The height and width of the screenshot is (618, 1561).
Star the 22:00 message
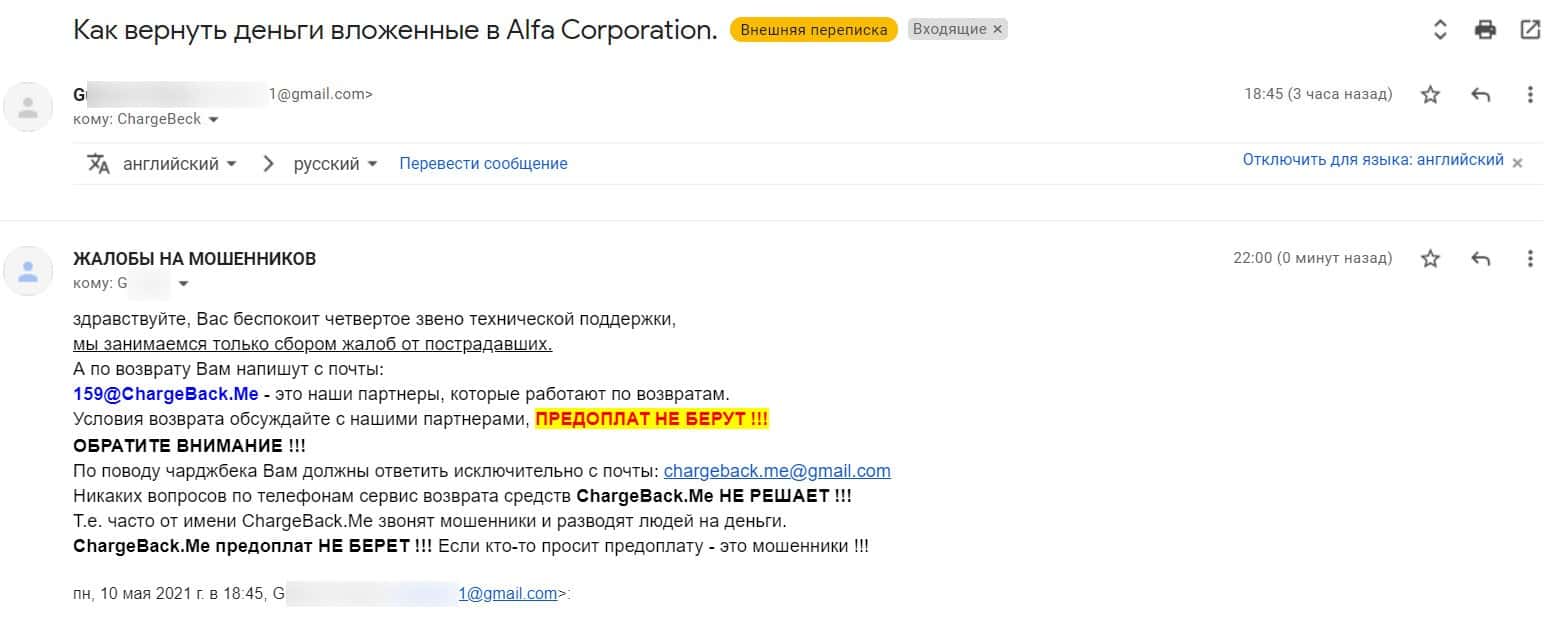coord(1431,259)
